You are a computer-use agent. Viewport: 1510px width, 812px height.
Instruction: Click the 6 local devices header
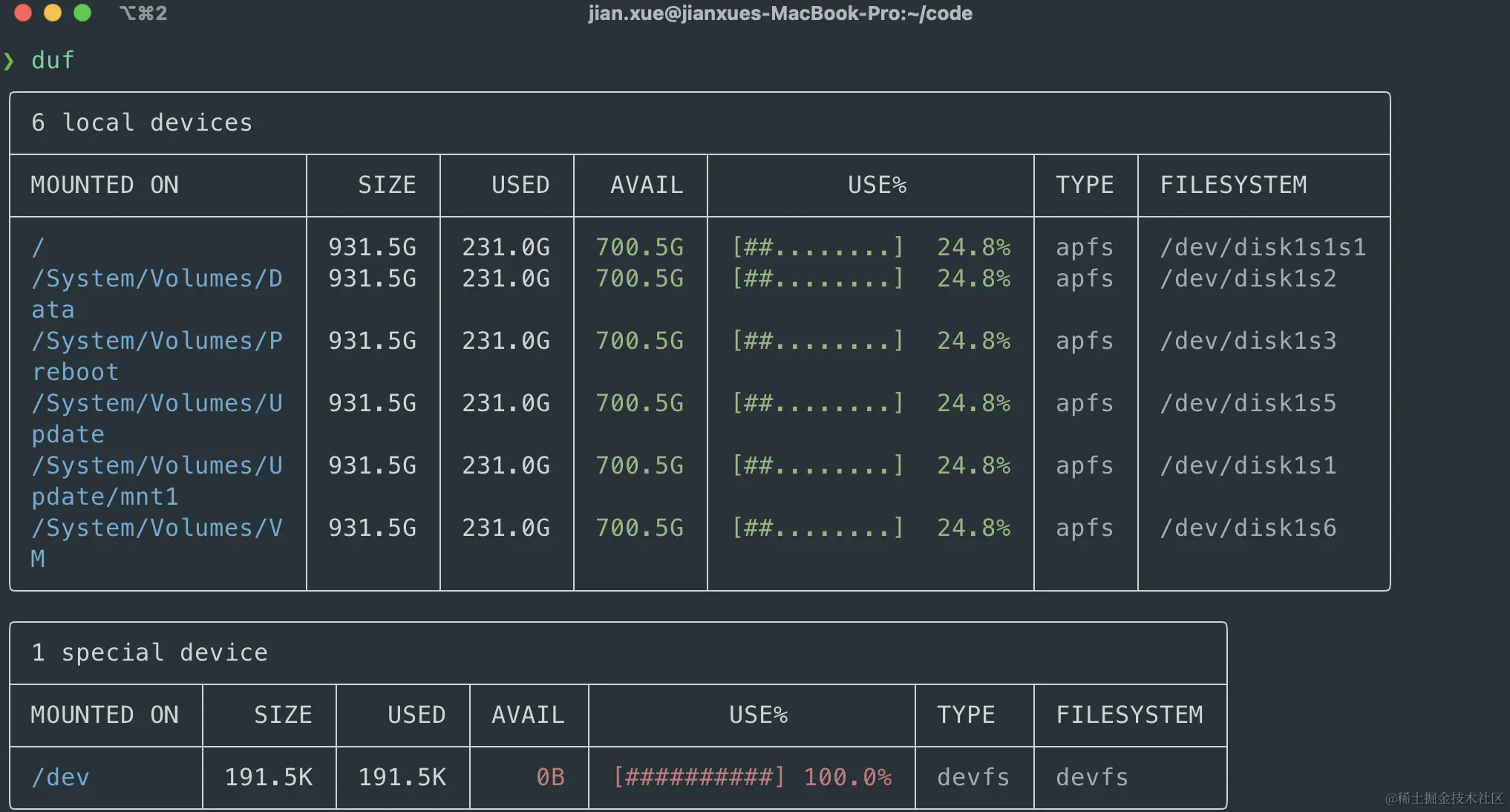tap(142, 122)
